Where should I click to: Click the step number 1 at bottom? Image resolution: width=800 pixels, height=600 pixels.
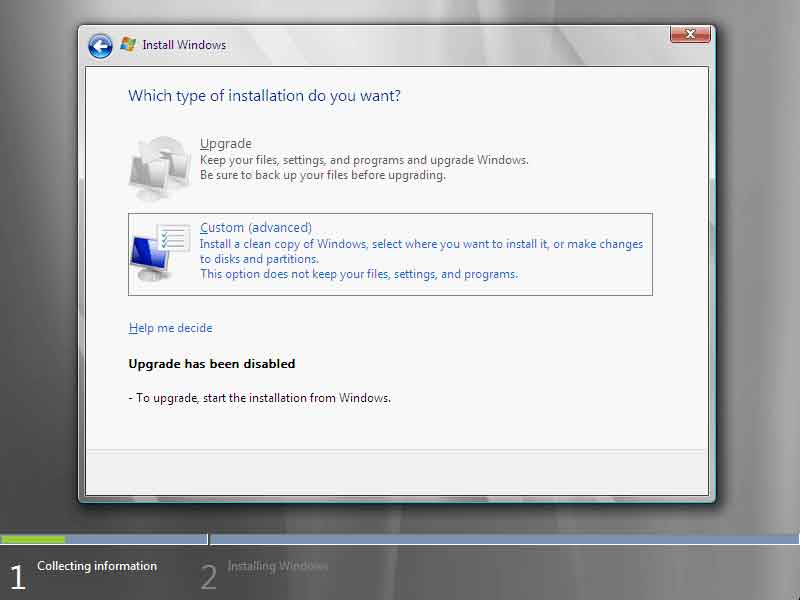pos(17,577)
